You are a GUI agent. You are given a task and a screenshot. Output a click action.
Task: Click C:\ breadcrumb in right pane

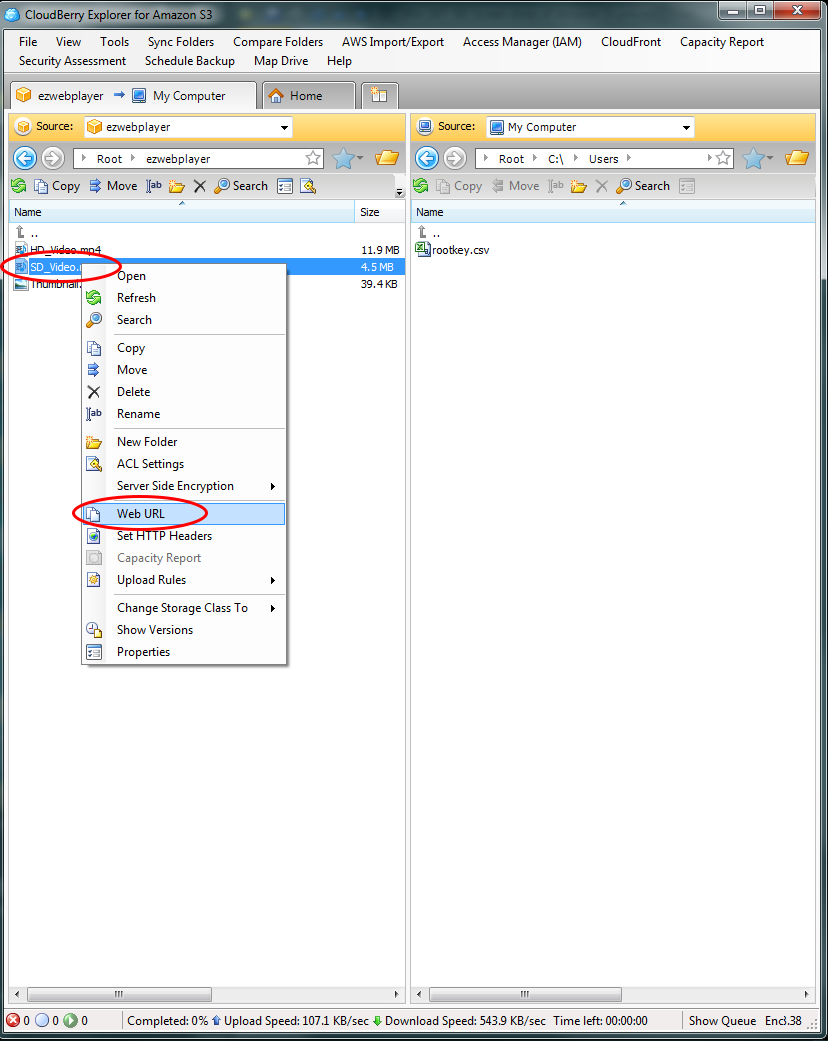(556, 159)
